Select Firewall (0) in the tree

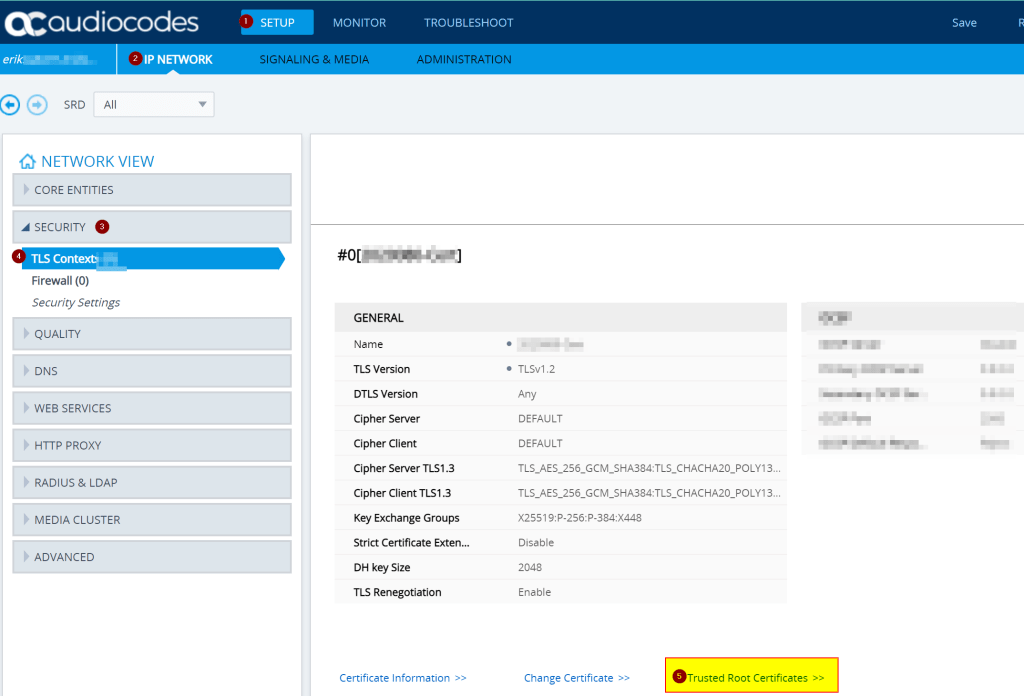click(x=60, y=281)
